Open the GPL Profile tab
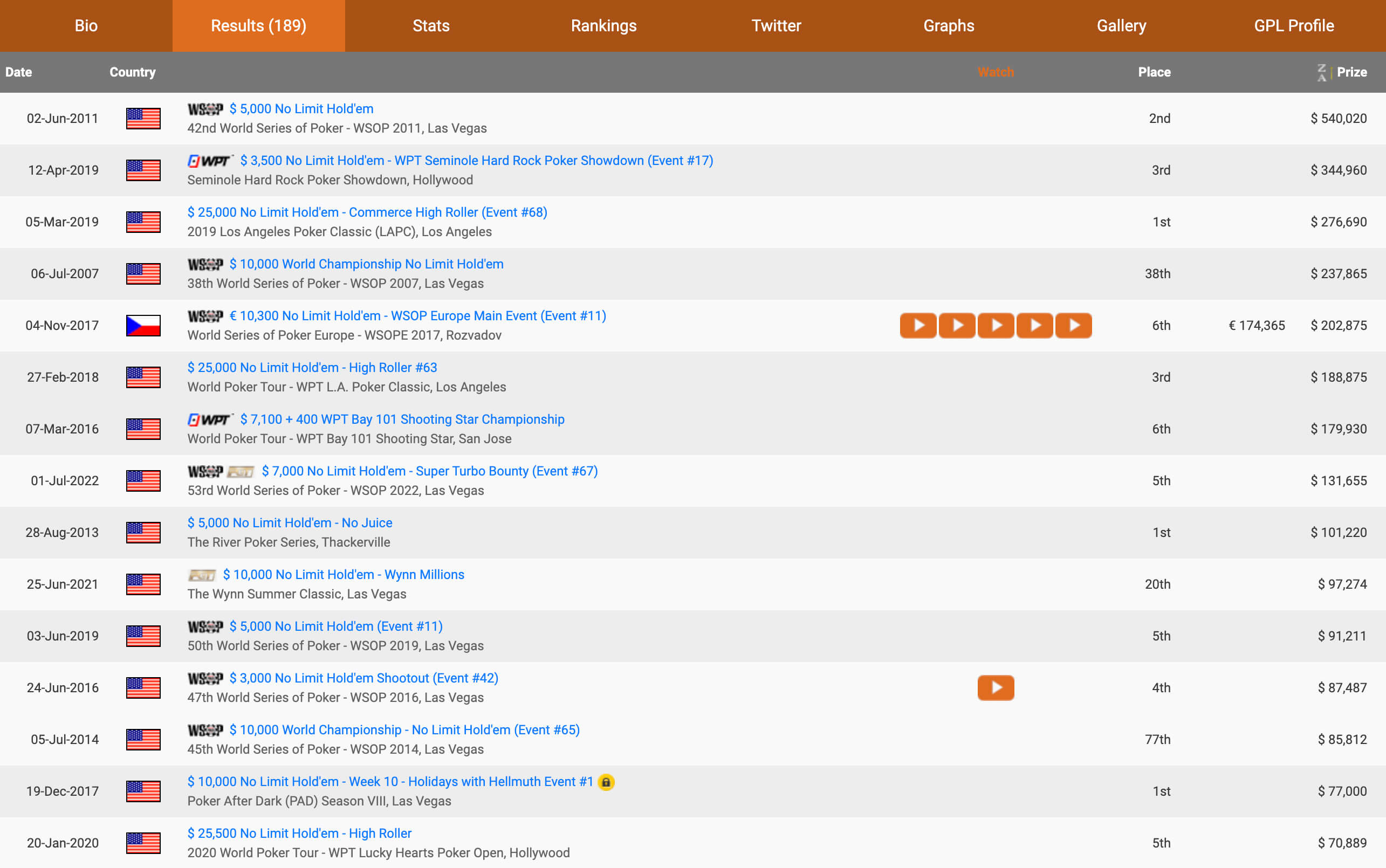1386x868 pixels. point(1294,26)
